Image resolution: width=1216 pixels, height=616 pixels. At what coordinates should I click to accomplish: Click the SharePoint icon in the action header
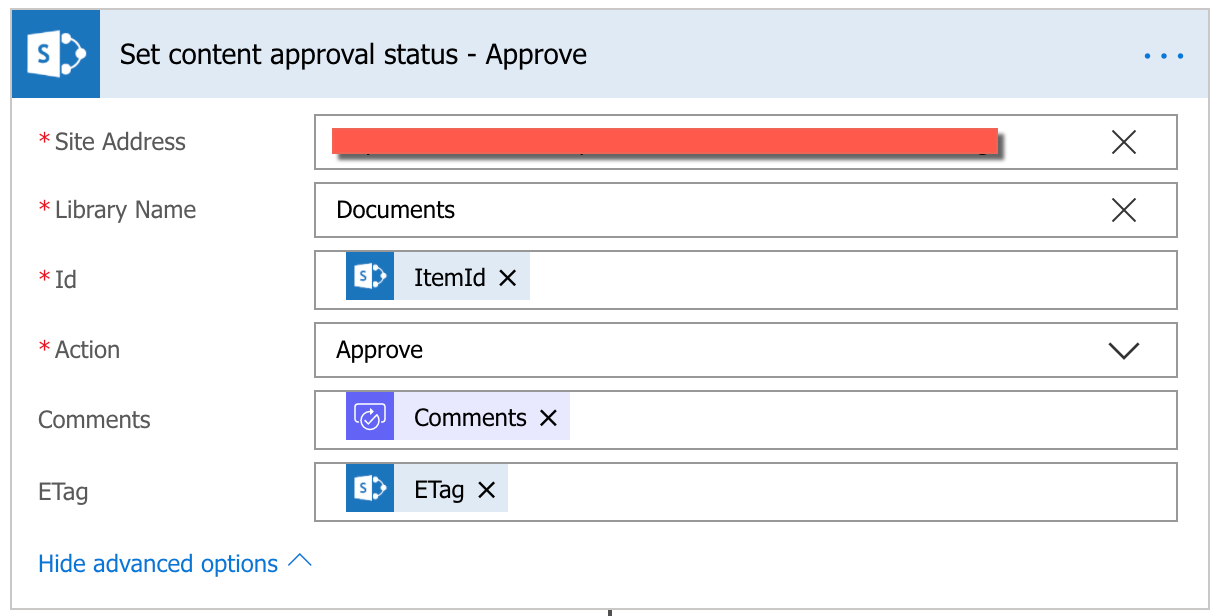[55, 54]
